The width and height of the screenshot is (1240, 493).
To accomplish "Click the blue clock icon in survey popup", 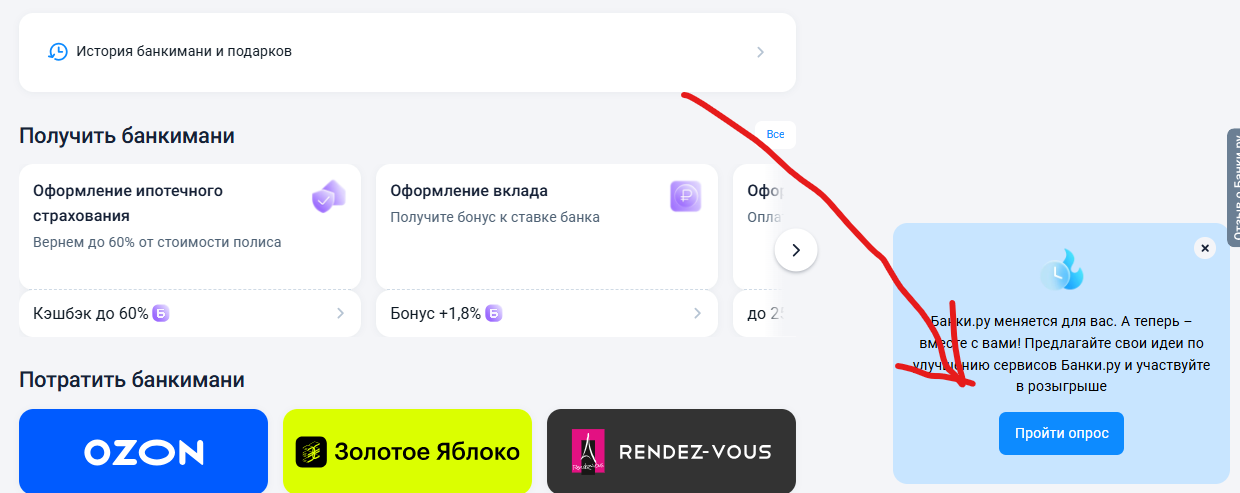I will [1061, 270].
